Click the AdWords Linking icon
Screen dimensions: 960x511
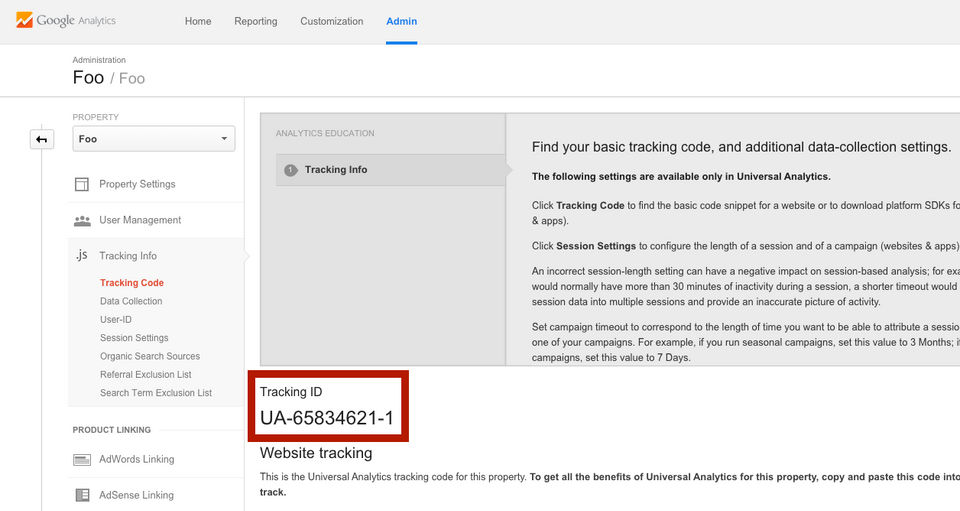point(82,460)
